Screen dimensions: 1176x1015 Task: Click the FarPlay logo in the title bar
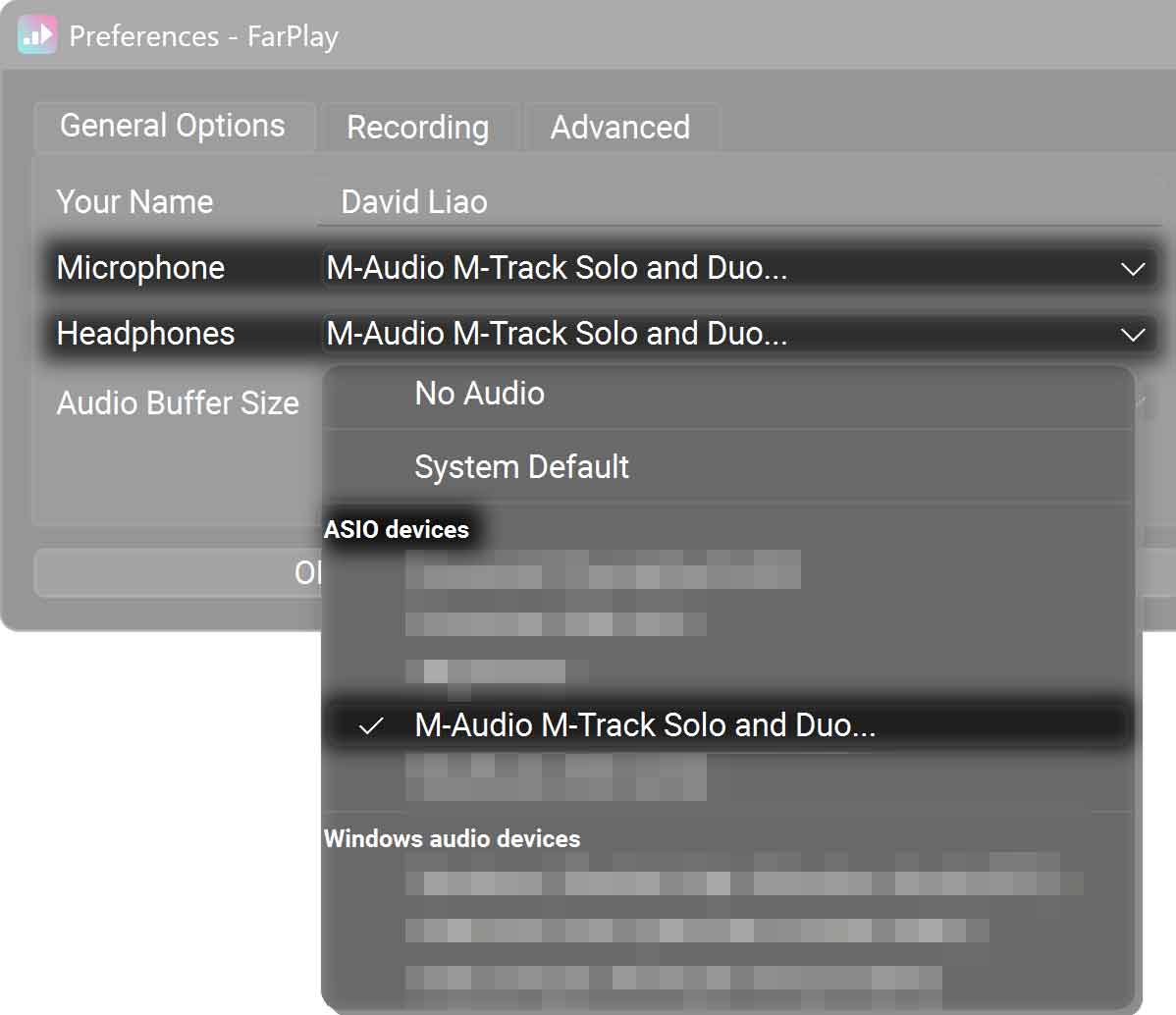click(x=37, y=35)
